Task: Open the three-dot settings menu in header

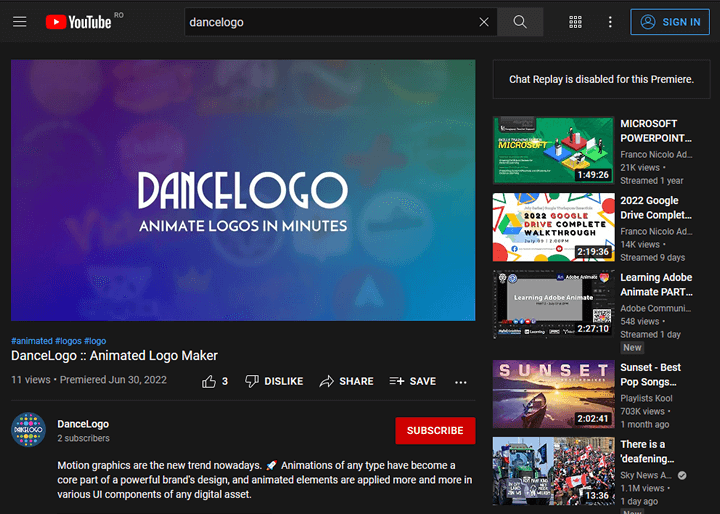Action: coord(610,22)
